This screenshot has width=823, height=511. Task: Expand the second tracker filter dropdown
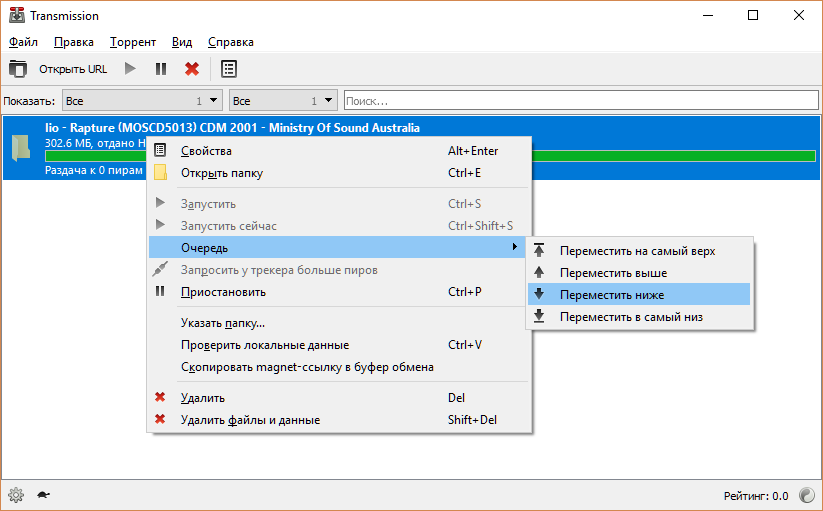(x=283, y=100)
